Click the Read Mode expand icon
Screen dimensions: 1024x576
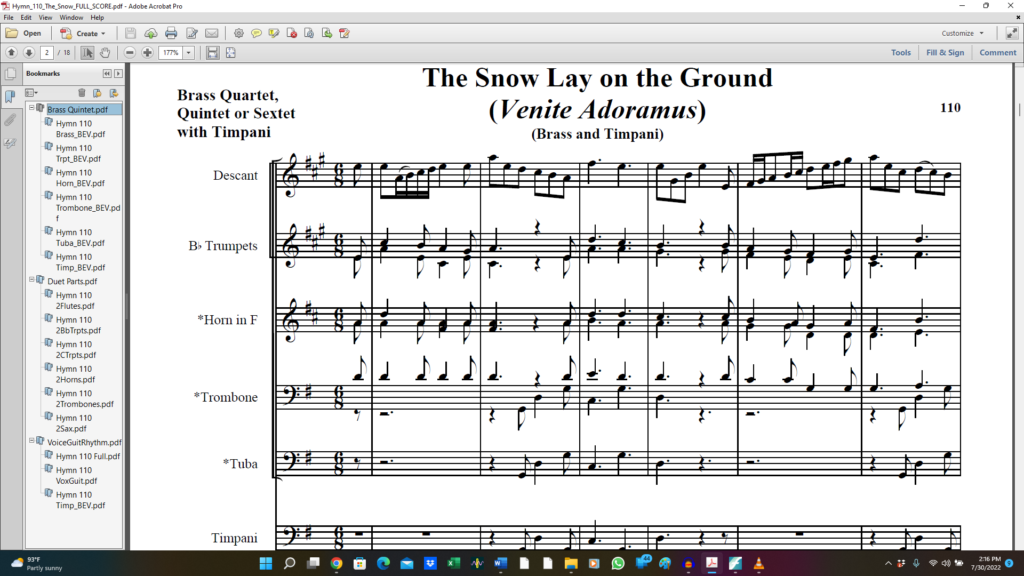click(1012, 33)
